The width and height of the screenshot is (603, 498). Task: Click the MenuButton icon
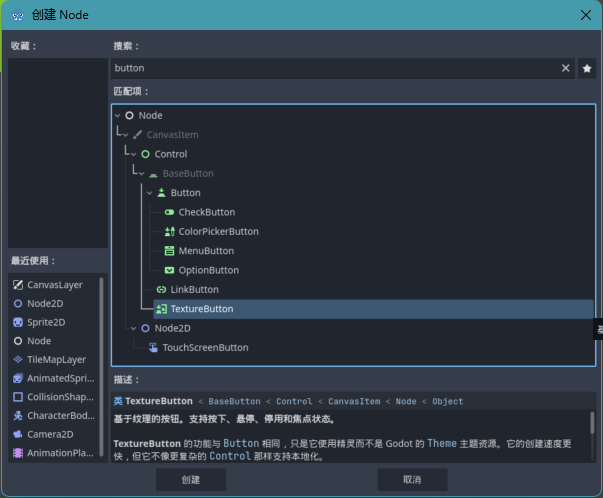169,251
